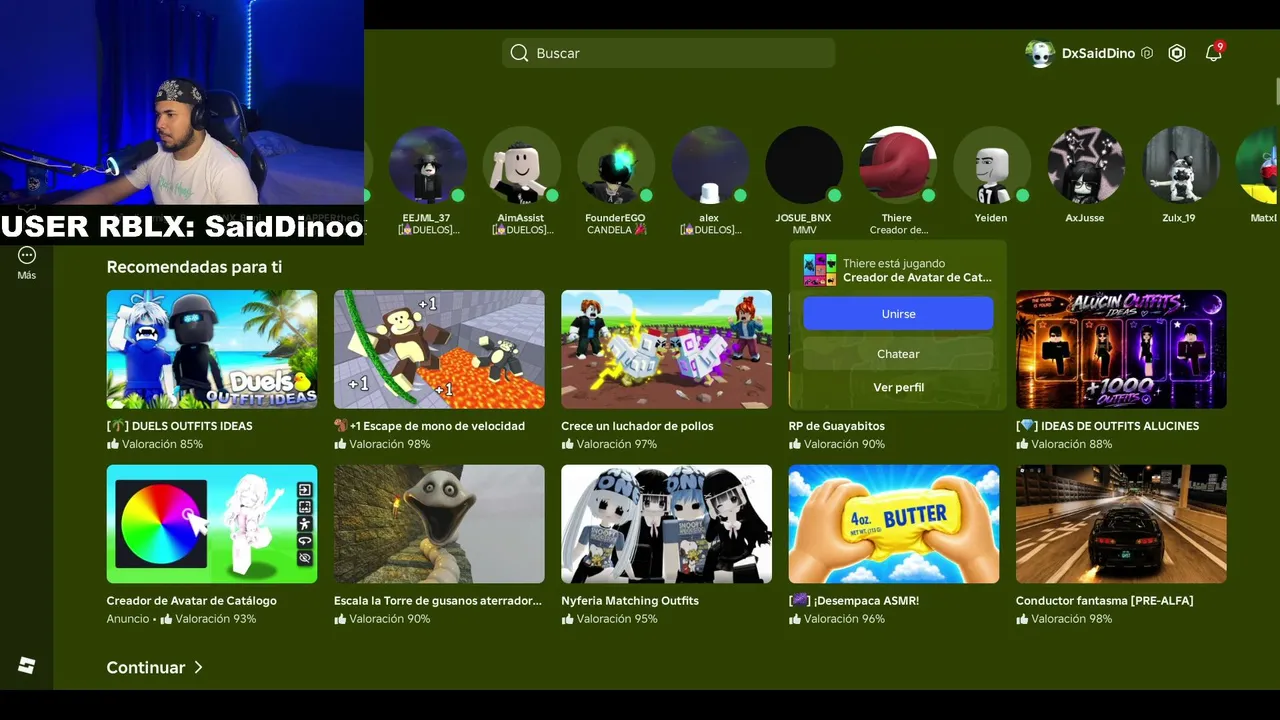The height and width of the screenshot is (720, 1280).
Task: Choose Ver perfil in the popup
Action: [898, 388]
